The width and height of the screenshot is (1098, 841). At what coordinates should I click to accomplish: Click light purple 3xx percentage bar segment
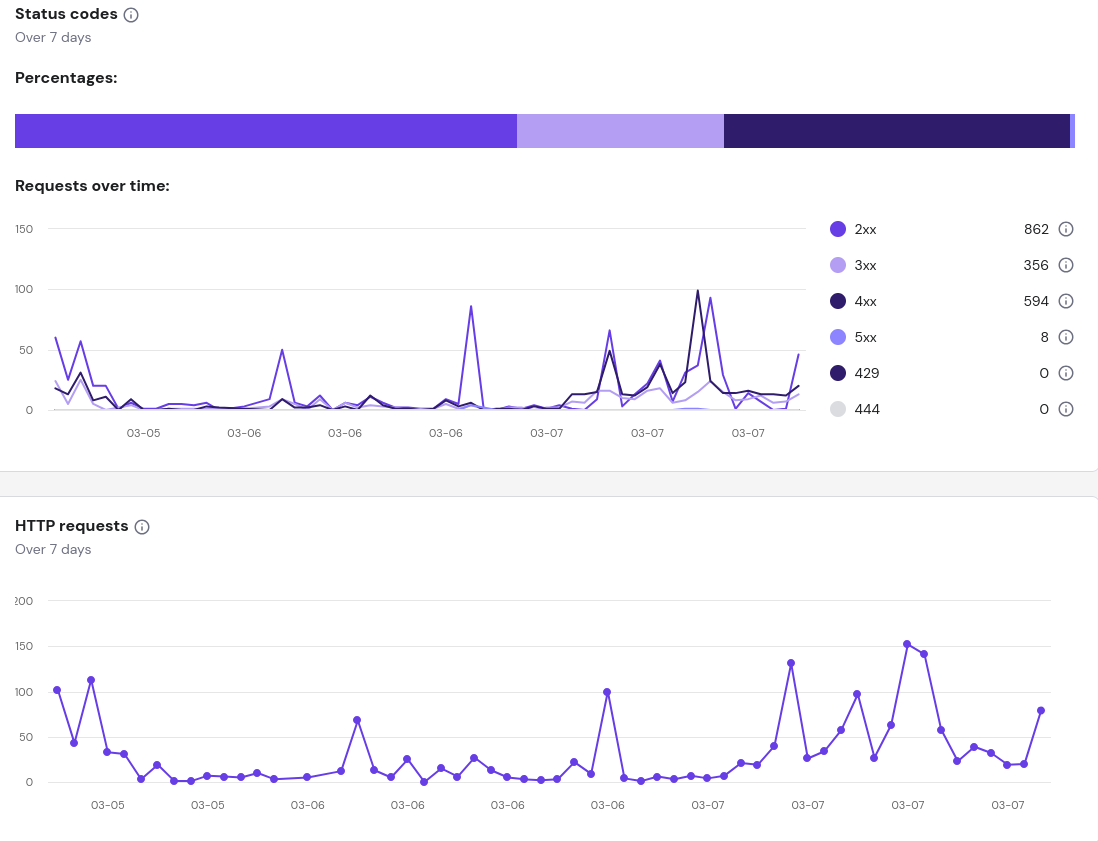[620, 131]
